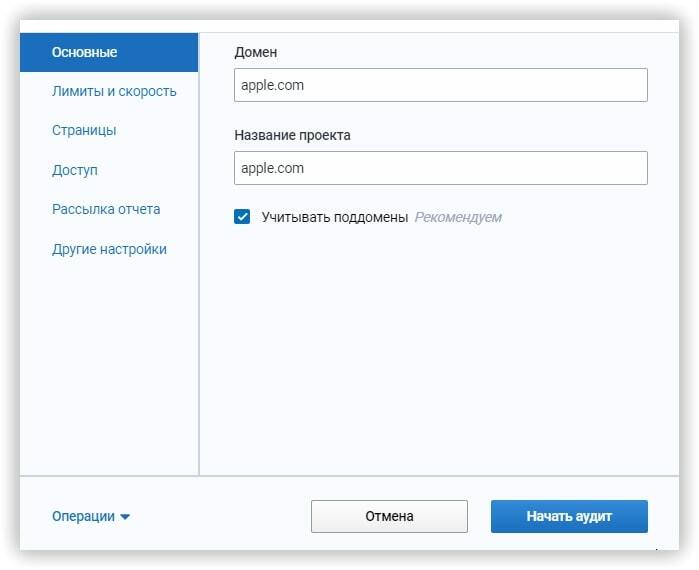This screenshot has height=570, width=699.
Task: Click the Название проекта label
Action: [x=292, y=134]
